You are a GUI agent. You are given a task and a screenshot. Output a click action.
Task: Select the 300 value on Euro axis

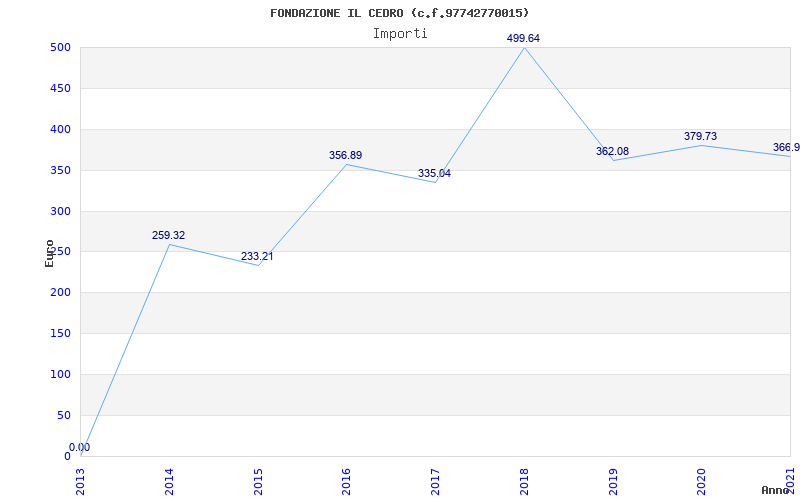(60, 211)
